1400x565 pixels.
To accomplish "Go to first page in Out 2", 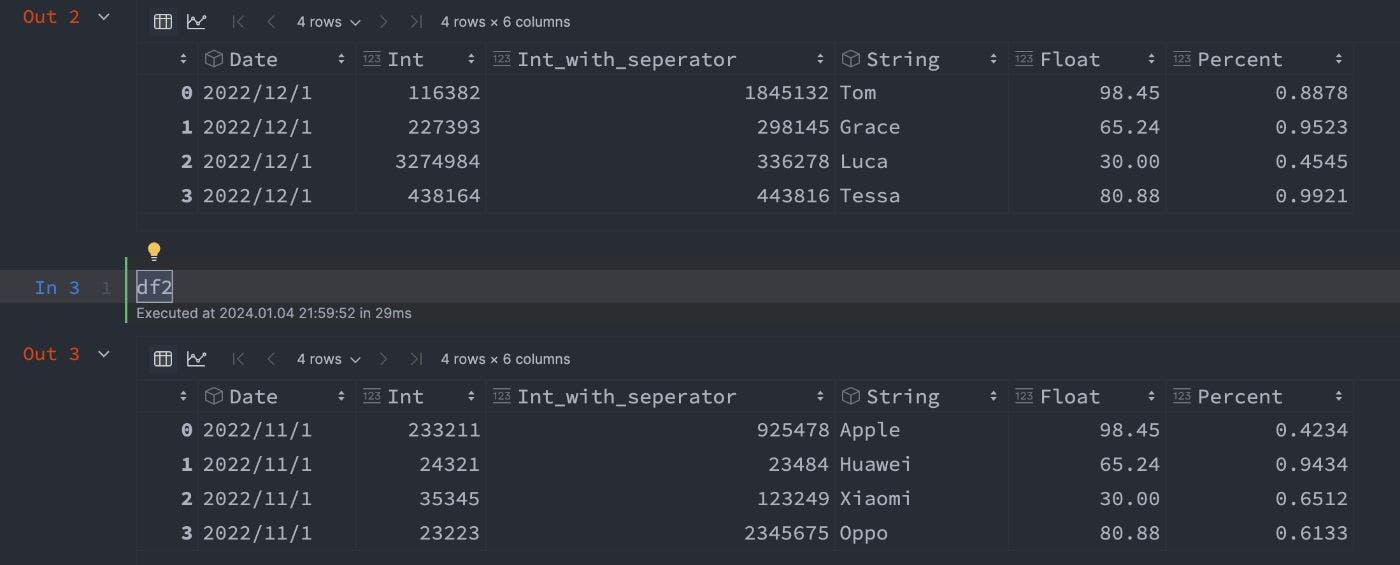I will [238, 21].
